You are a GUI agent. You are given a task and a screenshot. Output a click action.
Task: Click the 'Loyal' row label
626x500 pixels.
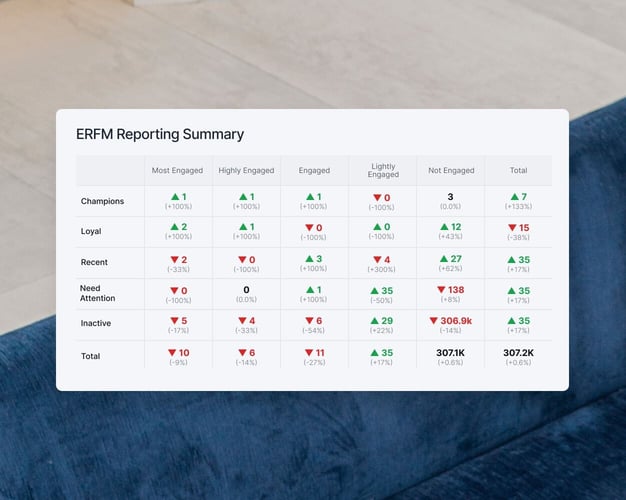click(x=91, y=231)
